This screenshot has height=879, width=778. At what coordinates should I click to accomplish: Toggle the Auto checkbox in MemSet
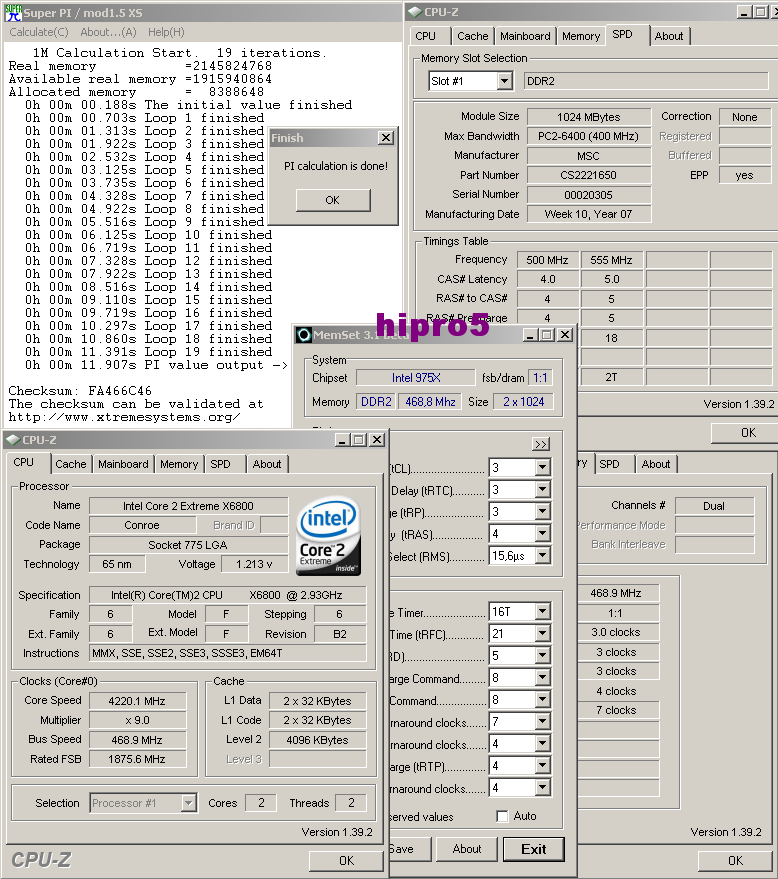click(502, 816)
